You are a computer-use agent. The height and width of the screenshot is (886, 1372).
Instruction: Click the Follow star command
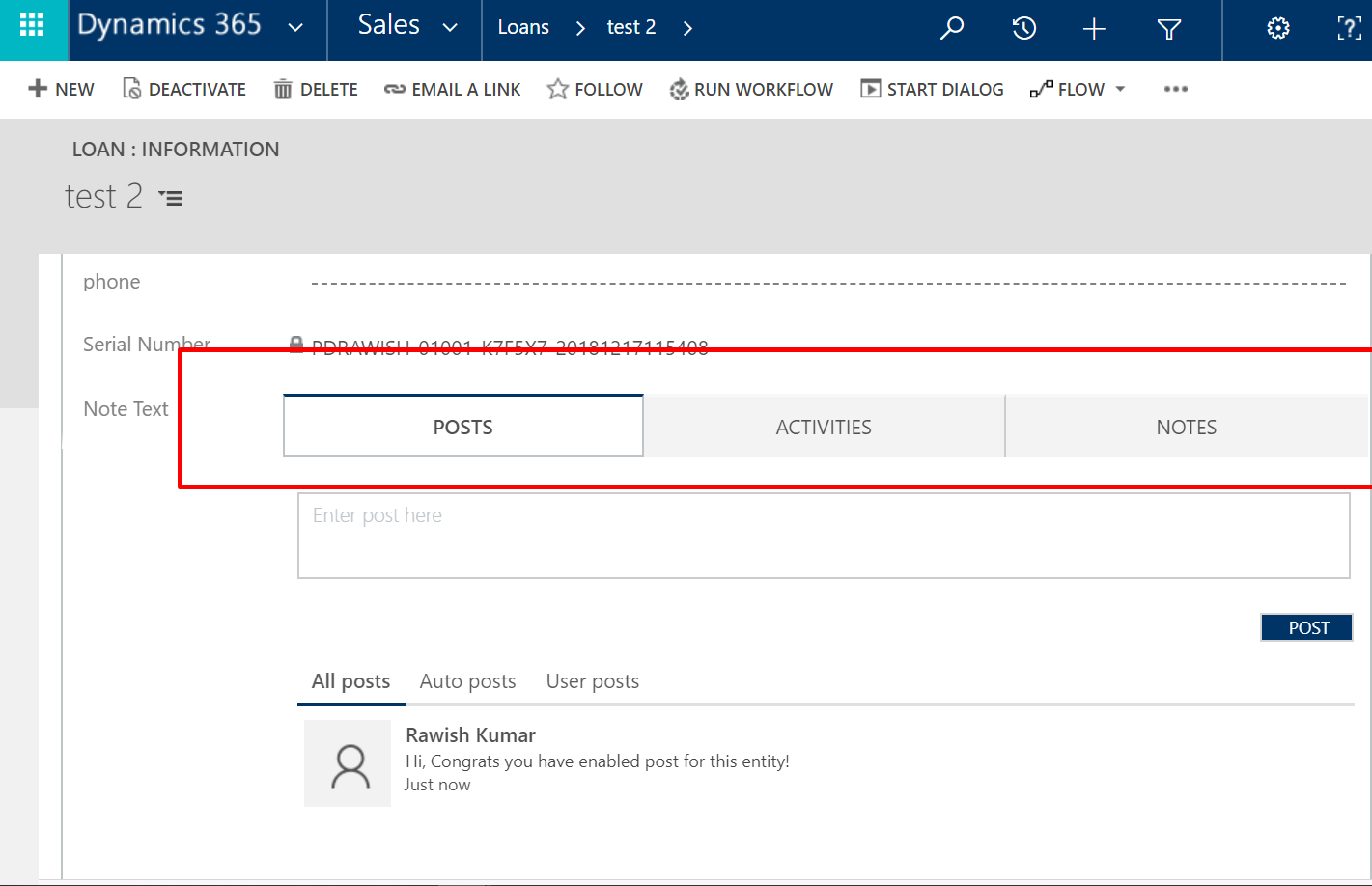tap(595, 90)
